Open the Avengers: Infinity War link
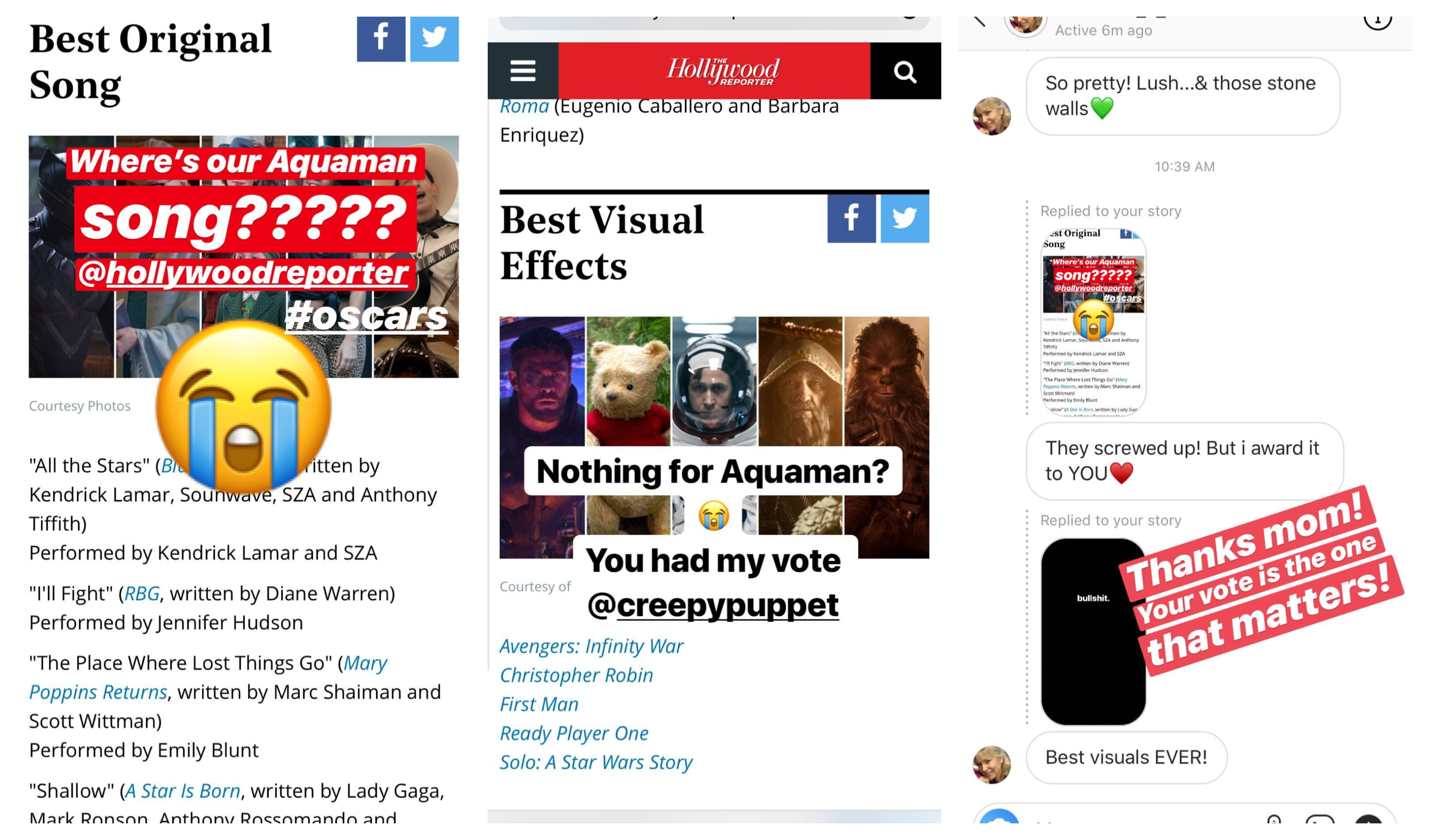 [x=591, y=646]
